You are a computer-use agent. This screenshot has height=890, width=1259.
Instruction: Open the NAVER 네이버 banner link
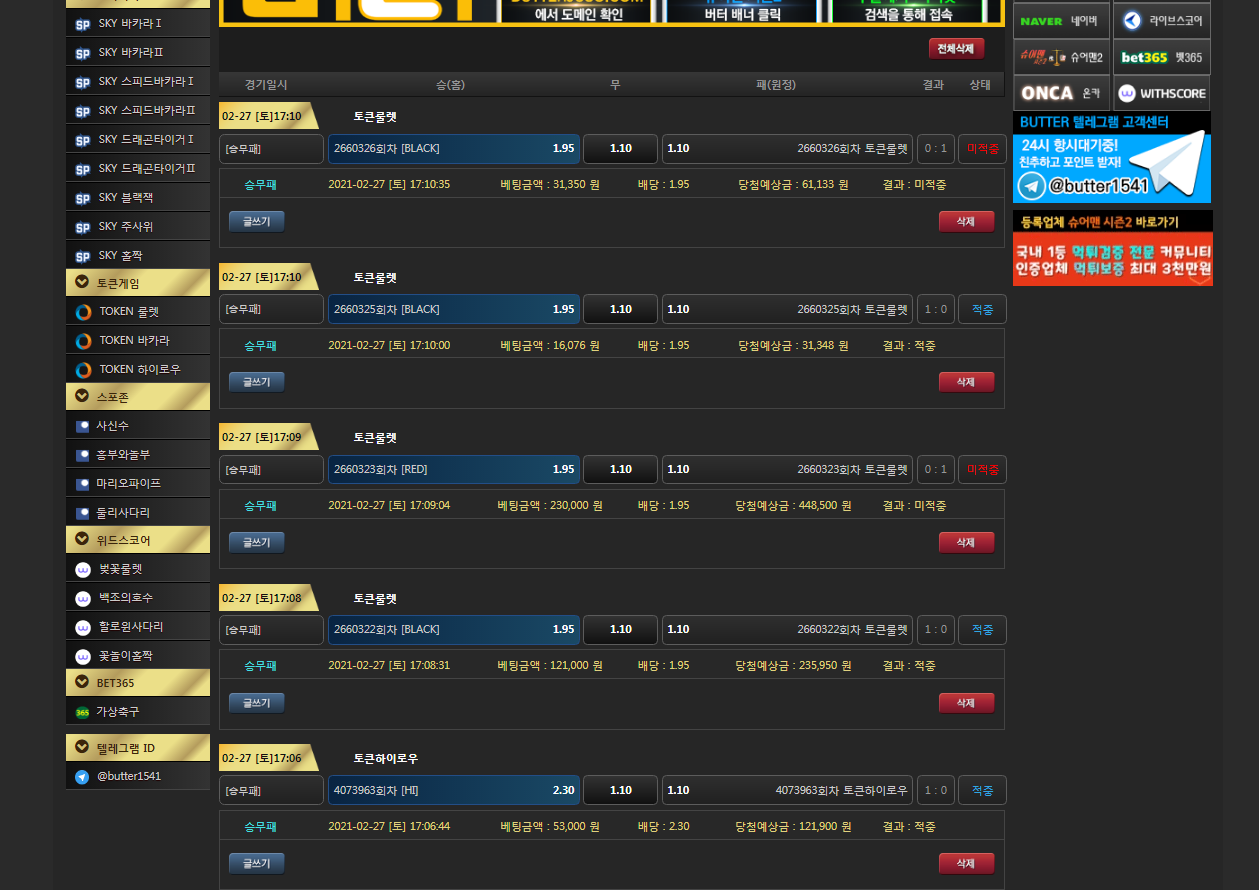click(1061, 20)
